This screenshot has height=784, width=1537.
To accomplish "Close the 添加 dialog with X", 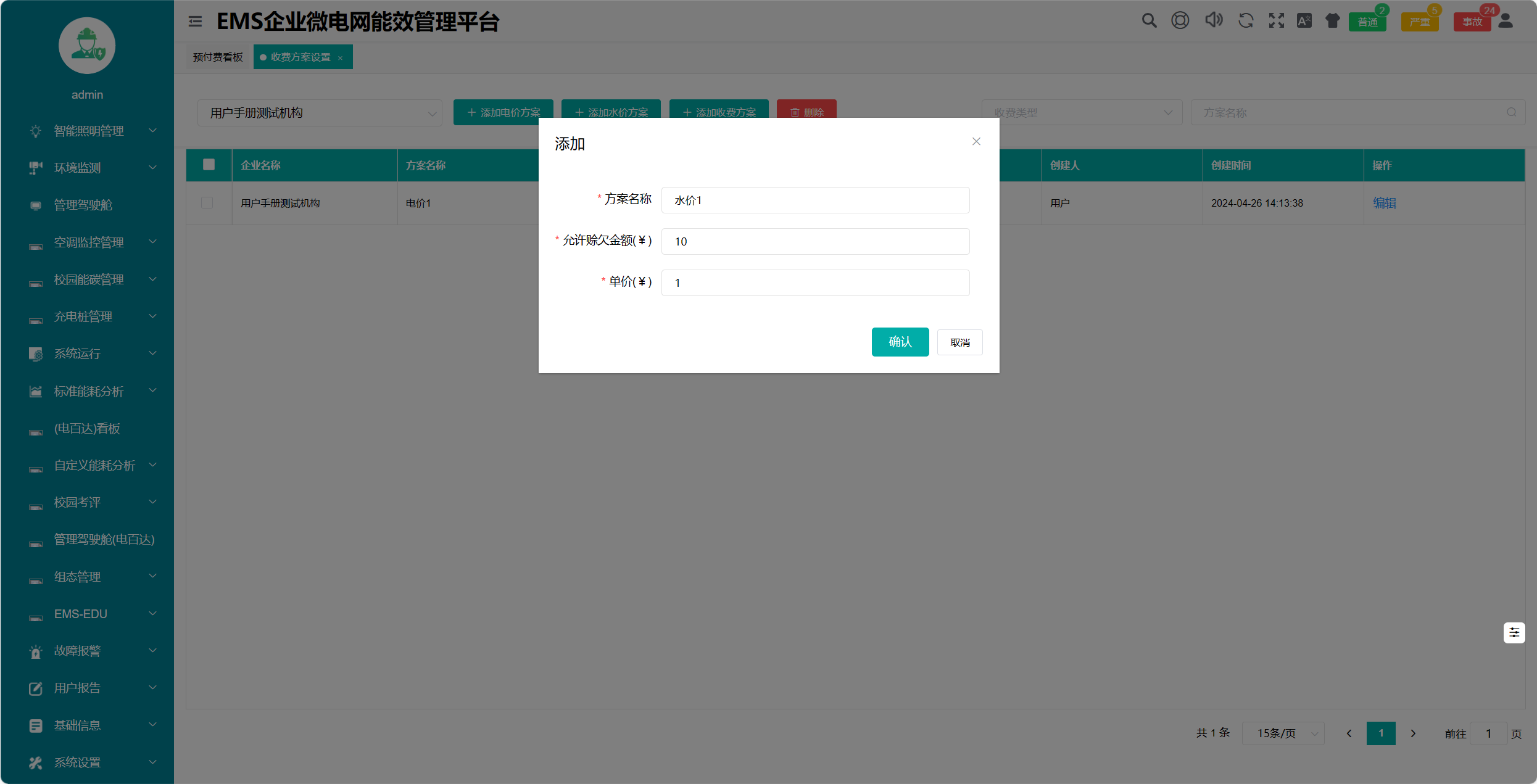I will (976, 142).
